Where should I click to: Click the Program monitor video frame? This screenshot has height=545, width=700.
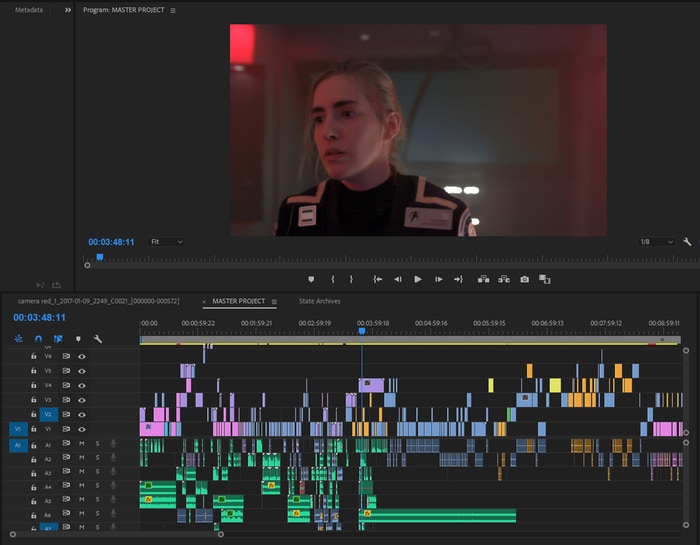[x=418, y=130]
